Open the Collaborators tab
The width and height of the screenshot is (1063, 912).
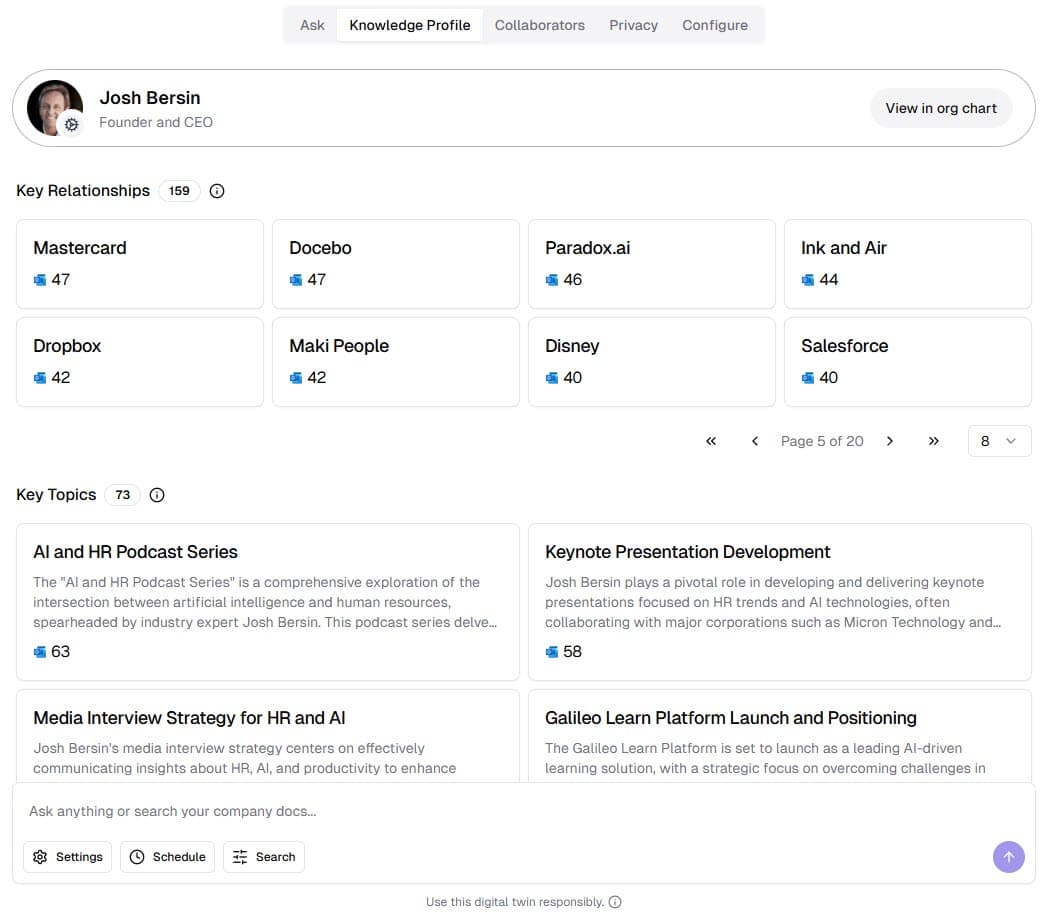click(539, 25)
